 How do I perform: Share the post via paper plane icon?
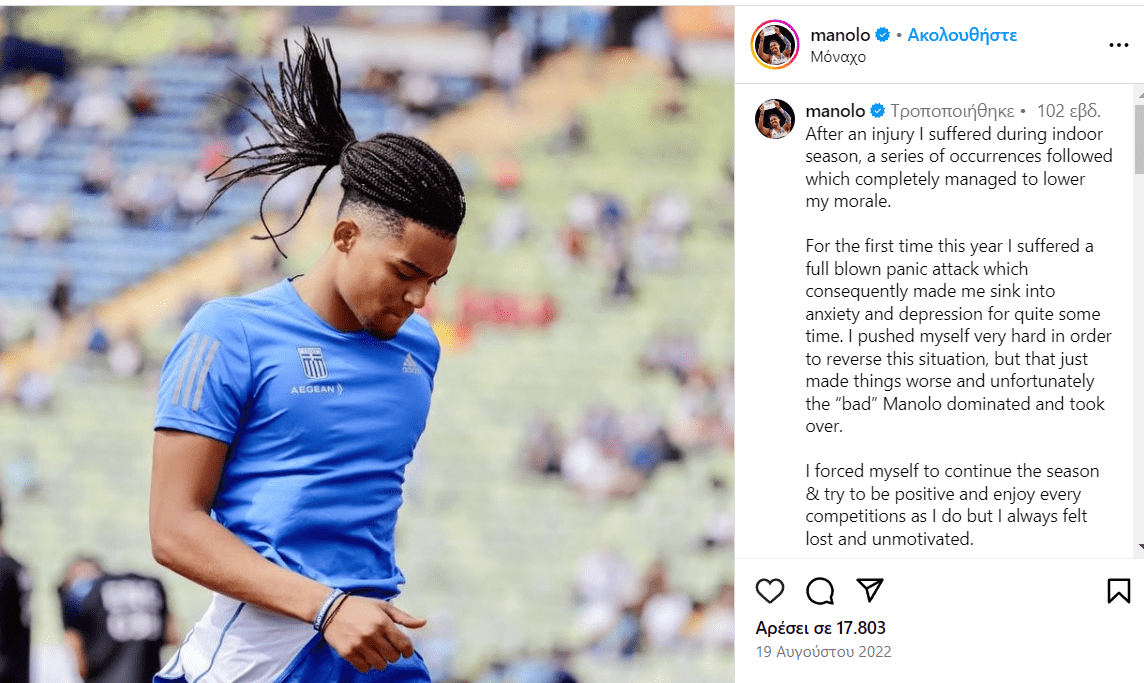870,590
